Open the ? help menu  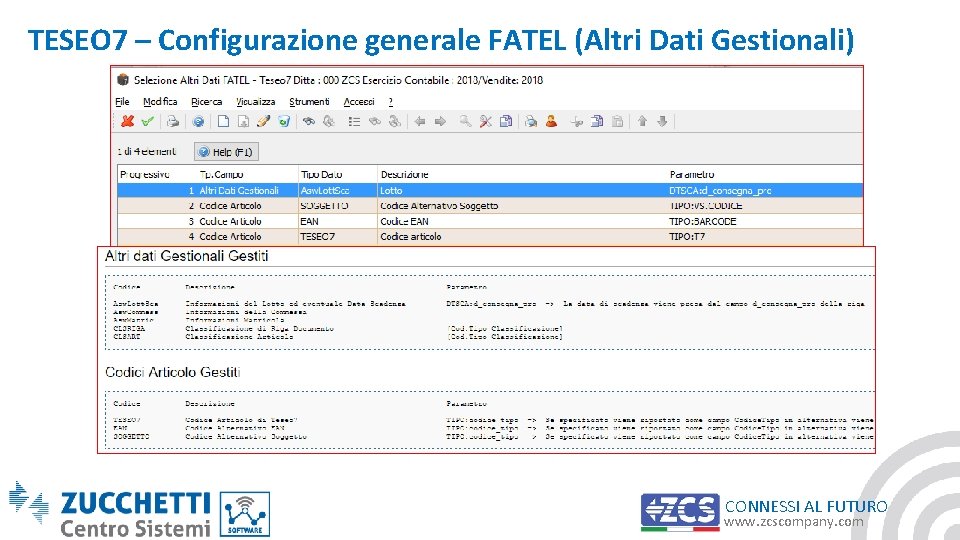(x=391, y=102)
